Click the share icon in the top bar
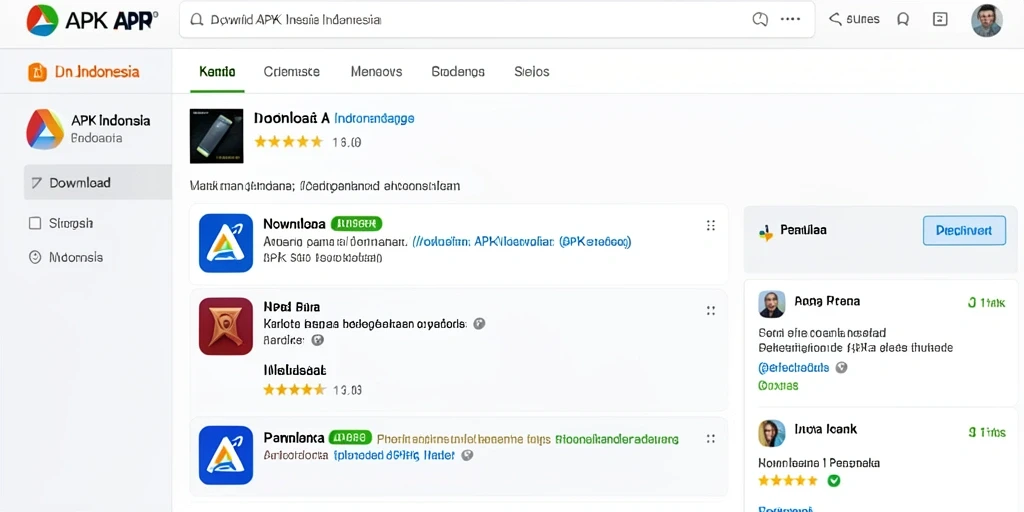This screenshot has height=512, width=1024. point(835,20)
